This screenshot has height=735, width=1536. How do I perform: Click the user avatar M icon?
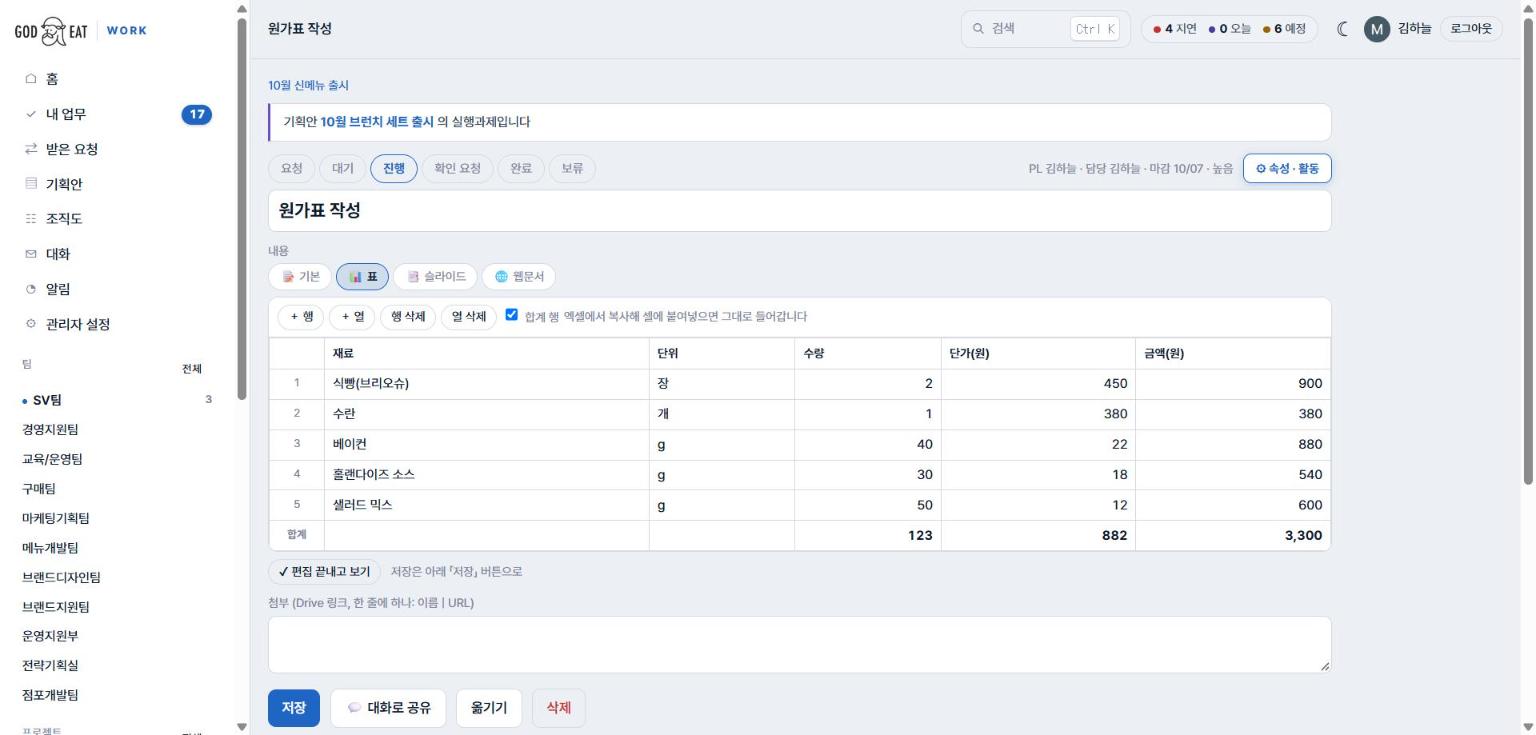pyautogui.click(x=1377, y=29)
